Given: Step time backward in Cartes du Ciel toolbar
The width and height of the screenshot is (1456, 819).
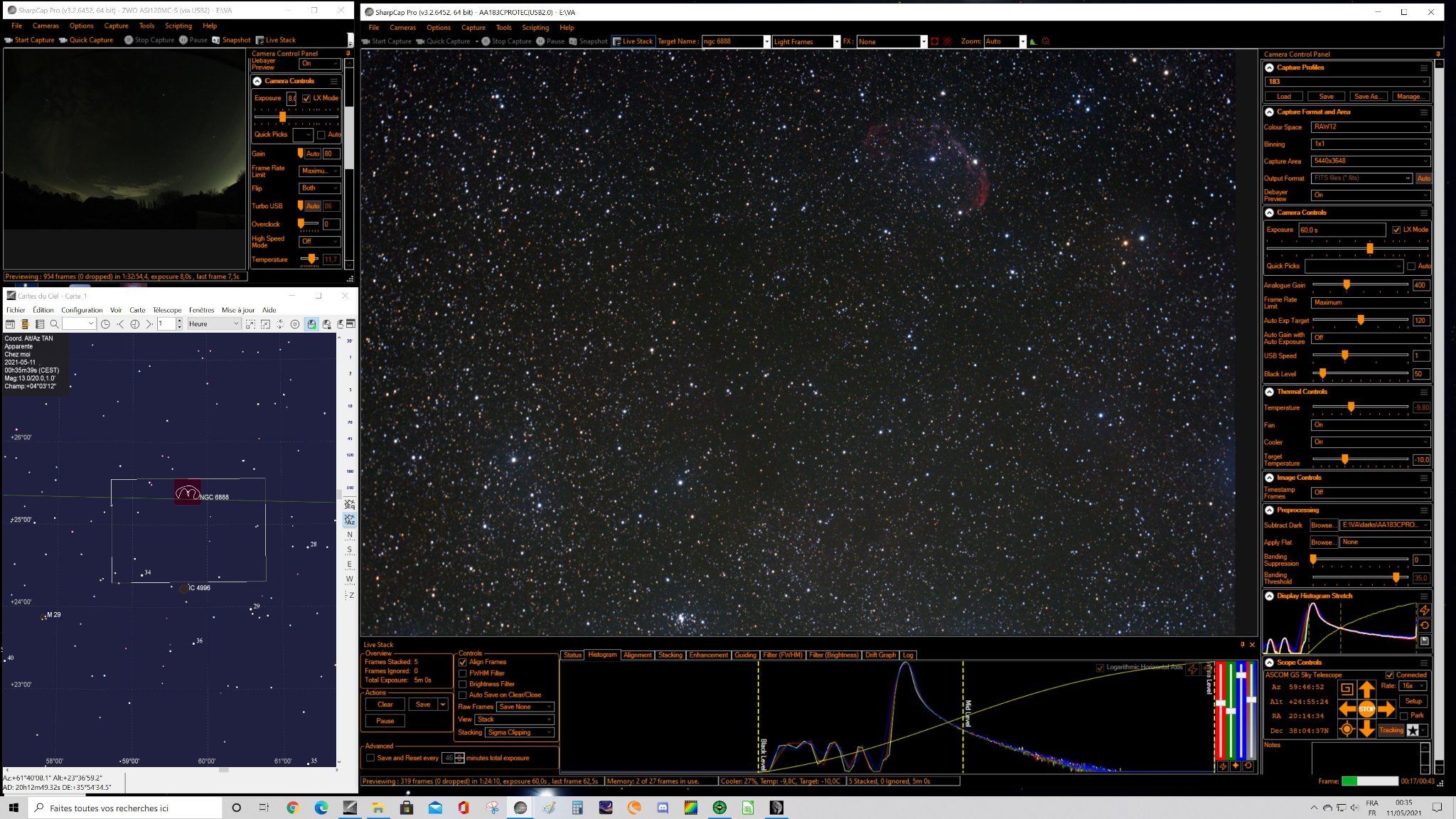Looking at the screenshot, I should [120, 324].
